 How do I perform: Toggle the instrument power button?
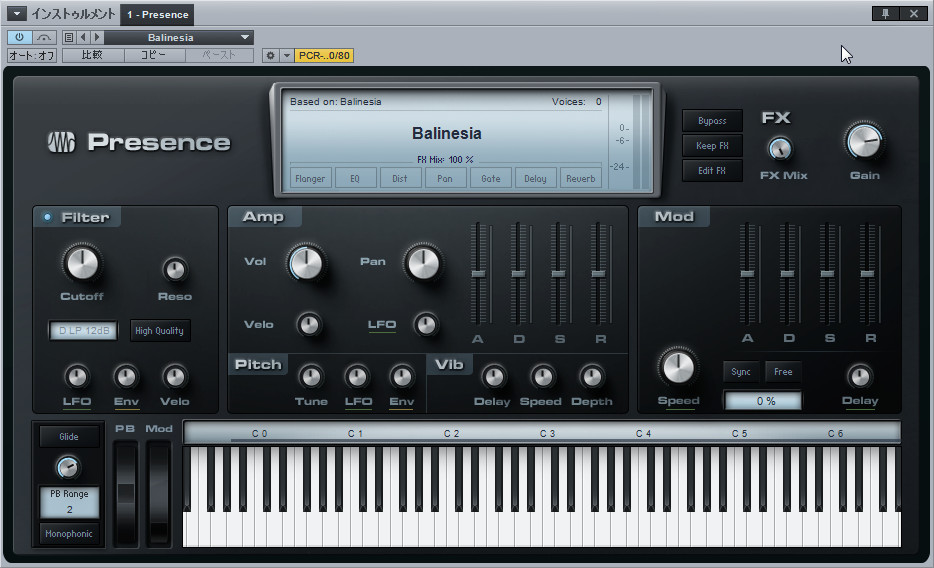(19, 37)
